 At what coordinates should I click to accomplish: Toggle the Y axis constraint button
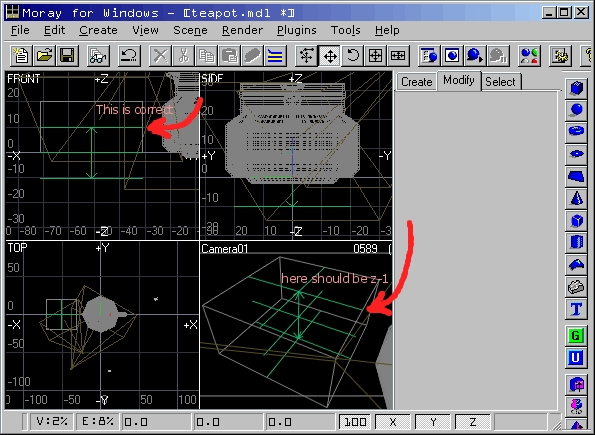433,422
